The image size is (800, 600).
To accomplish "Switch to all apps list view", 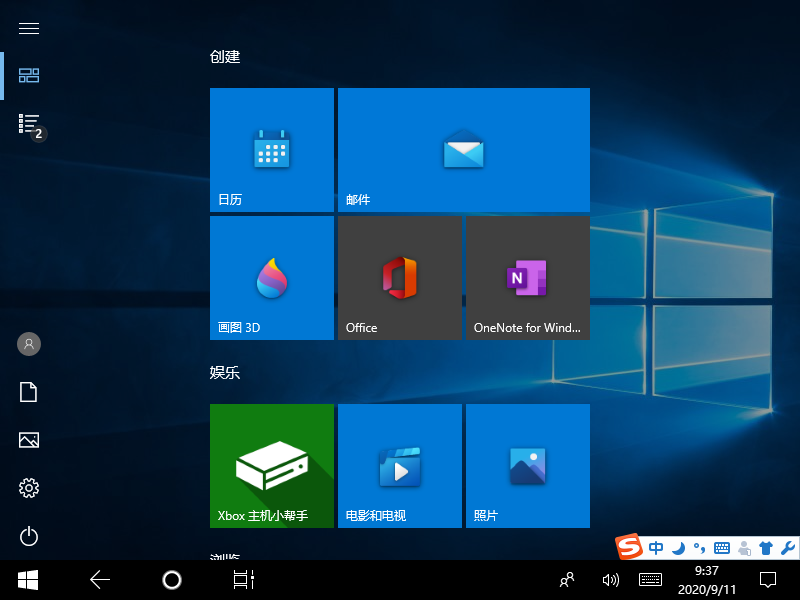I will (29, 124).
